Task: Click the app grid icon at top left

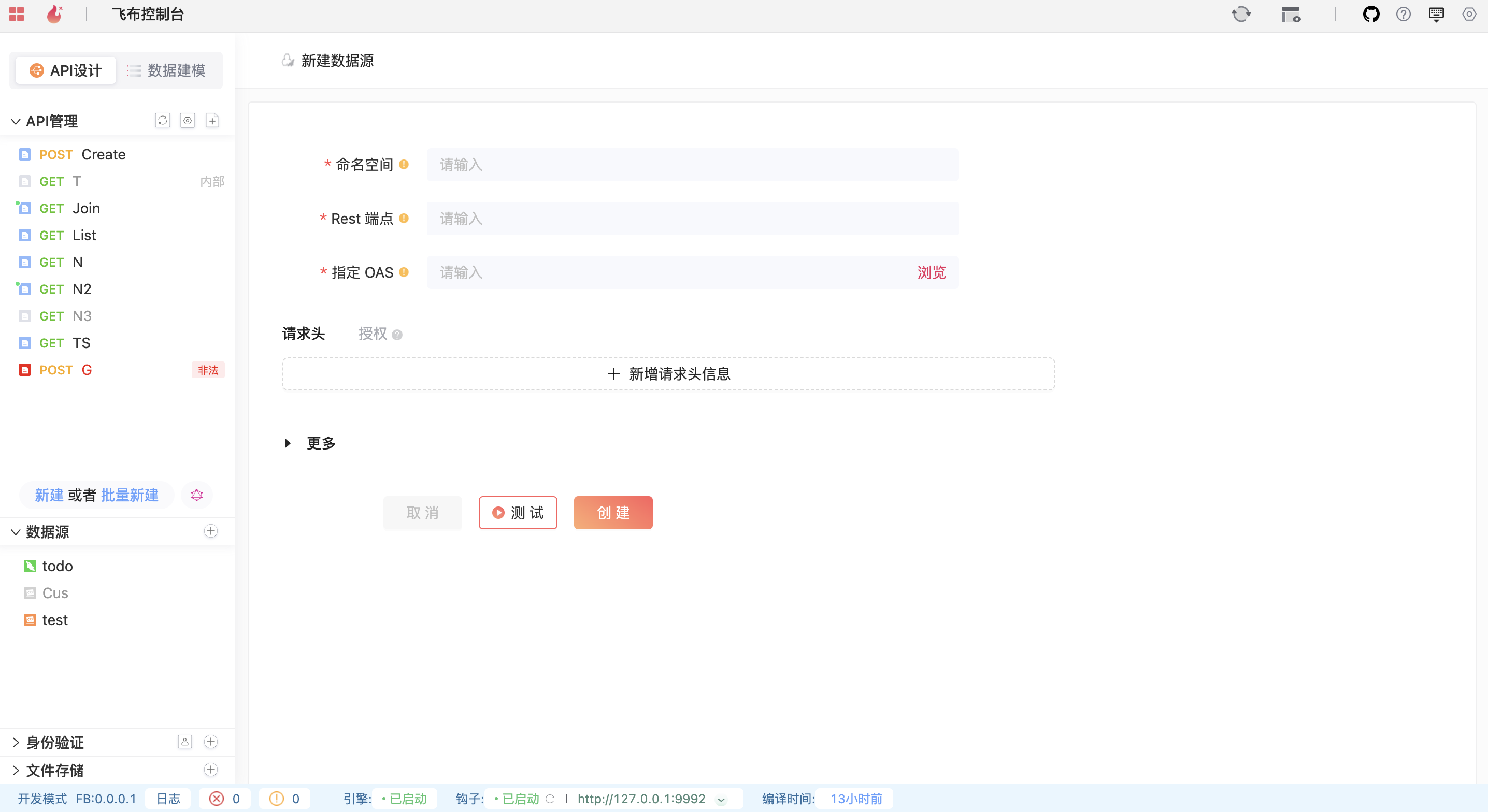Action: tap(17, 14)
